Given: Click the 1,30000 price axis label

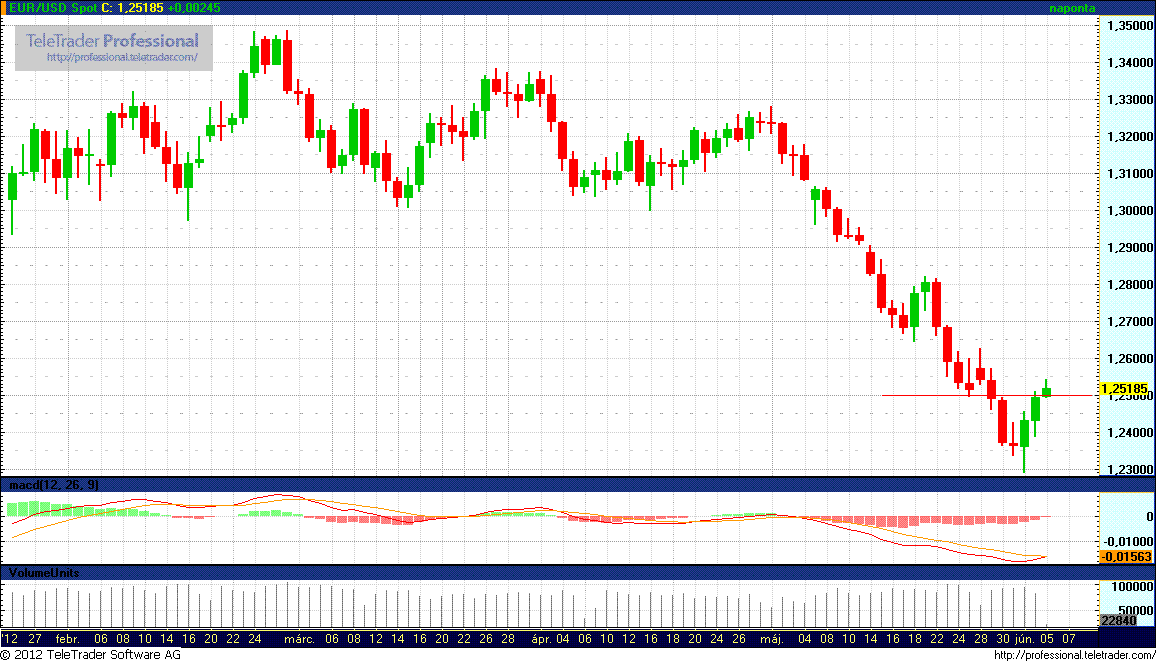Looking at the screenshot, I should point(1126,211).
